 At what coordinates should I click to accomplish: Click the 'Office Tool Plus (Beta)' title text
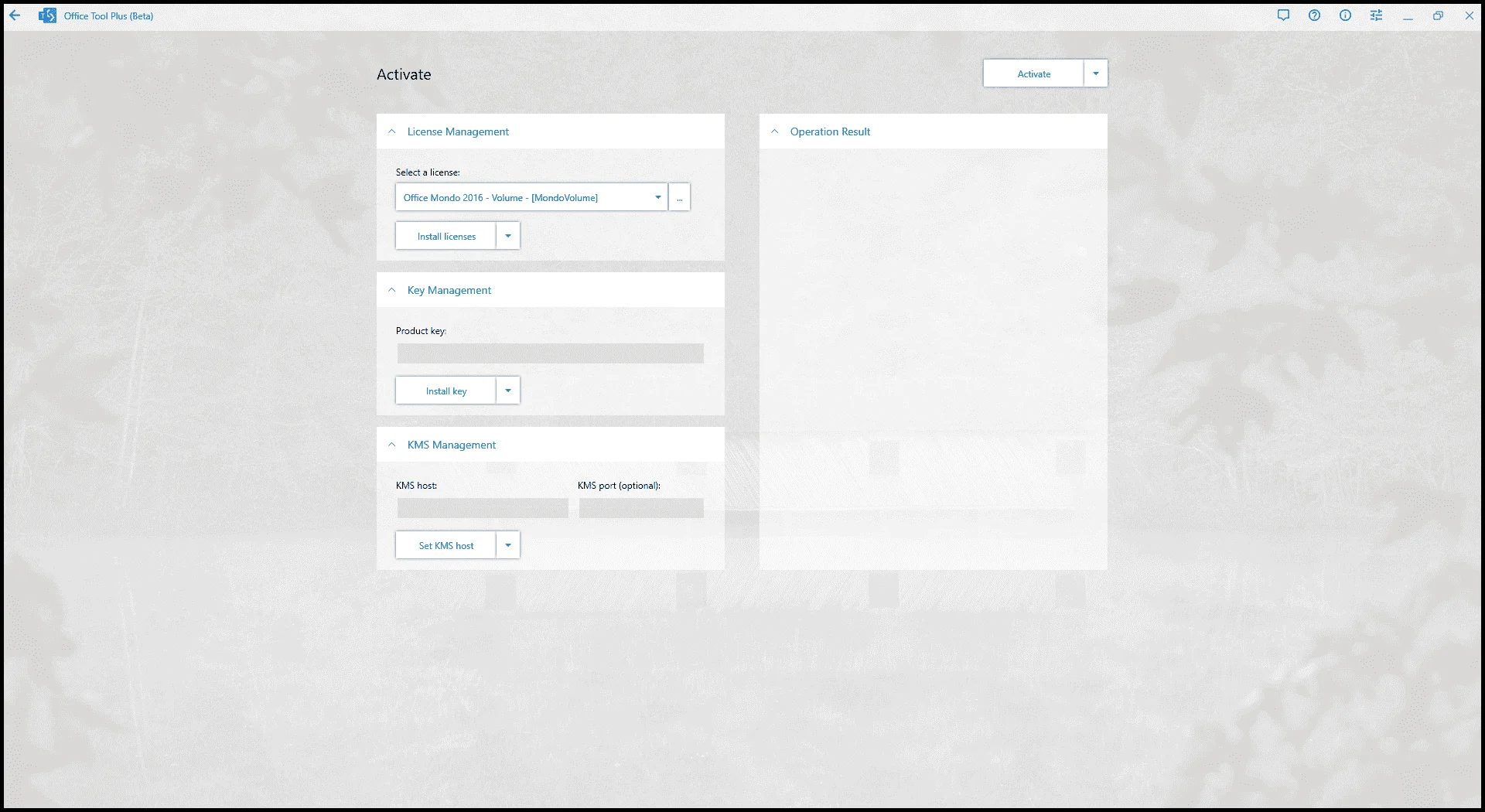pos(108,15)
